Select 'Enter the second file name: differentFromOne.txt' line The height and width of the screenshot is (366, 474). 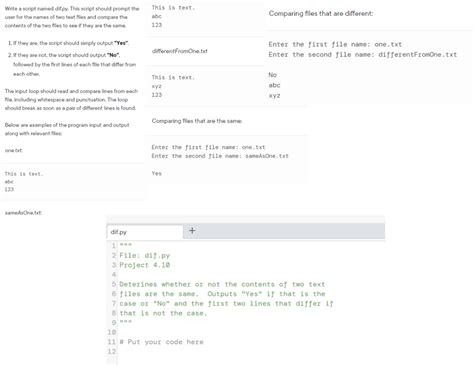point(363,55)
